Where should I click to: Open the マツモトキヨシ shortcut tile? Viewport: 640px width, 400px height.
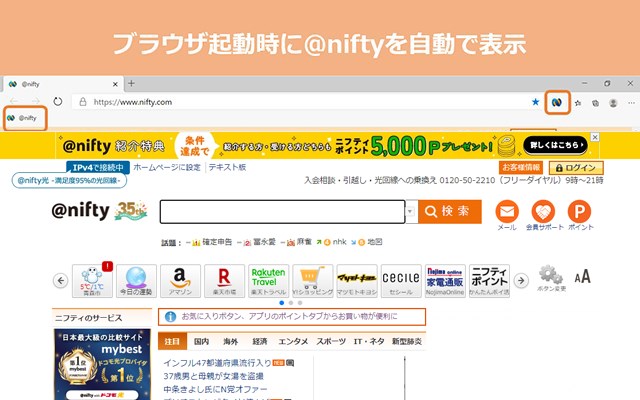pos(357,281)
